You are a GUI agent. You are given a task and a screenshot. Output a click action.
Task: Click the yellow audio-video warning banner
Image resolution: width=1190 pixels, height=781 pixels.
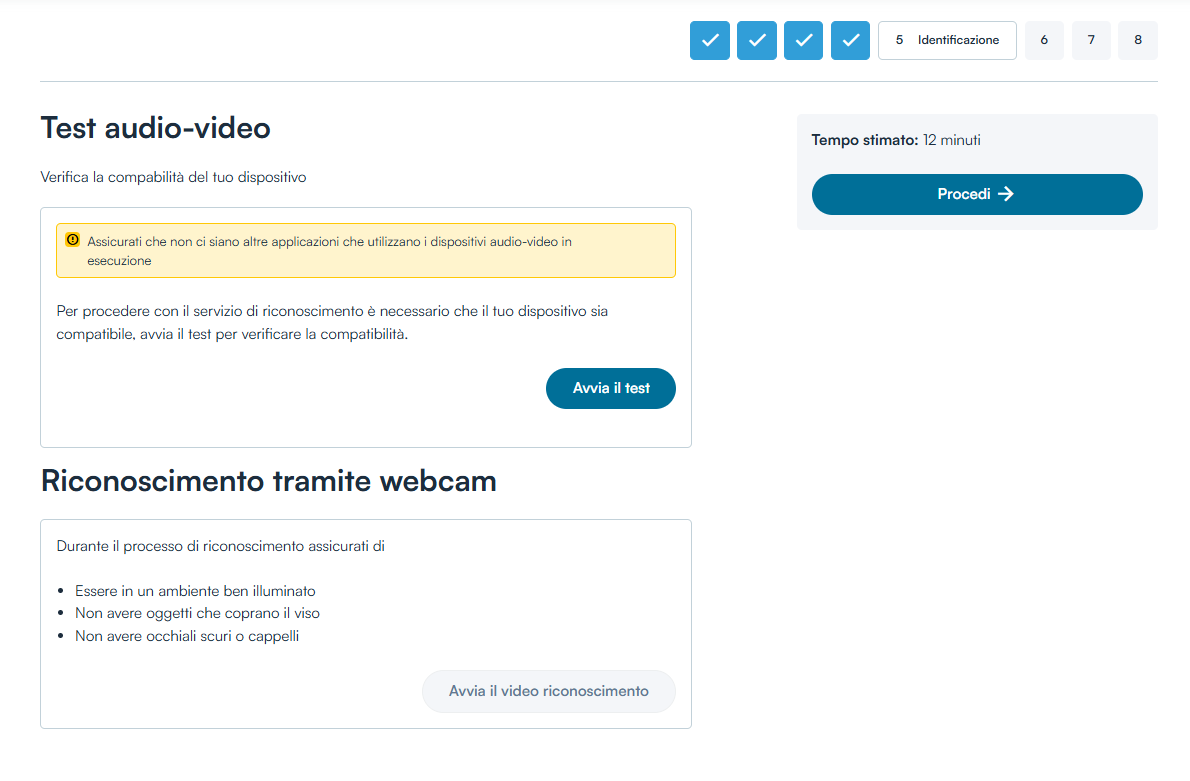coord(366,250)
